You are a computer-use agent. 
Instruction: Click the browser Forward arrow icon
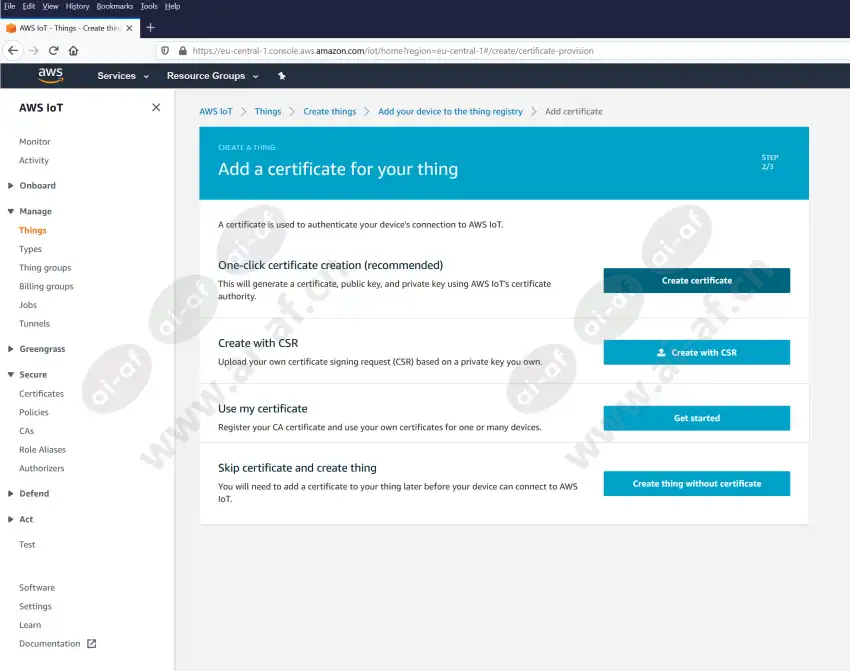point(34,50)
